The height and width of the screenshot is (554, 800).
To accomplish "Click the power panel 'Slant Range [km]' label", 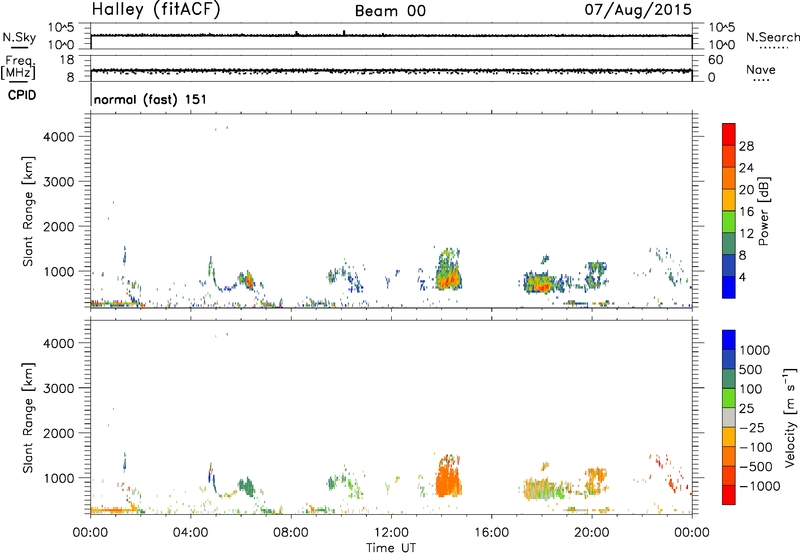I will tap(28, 211).
